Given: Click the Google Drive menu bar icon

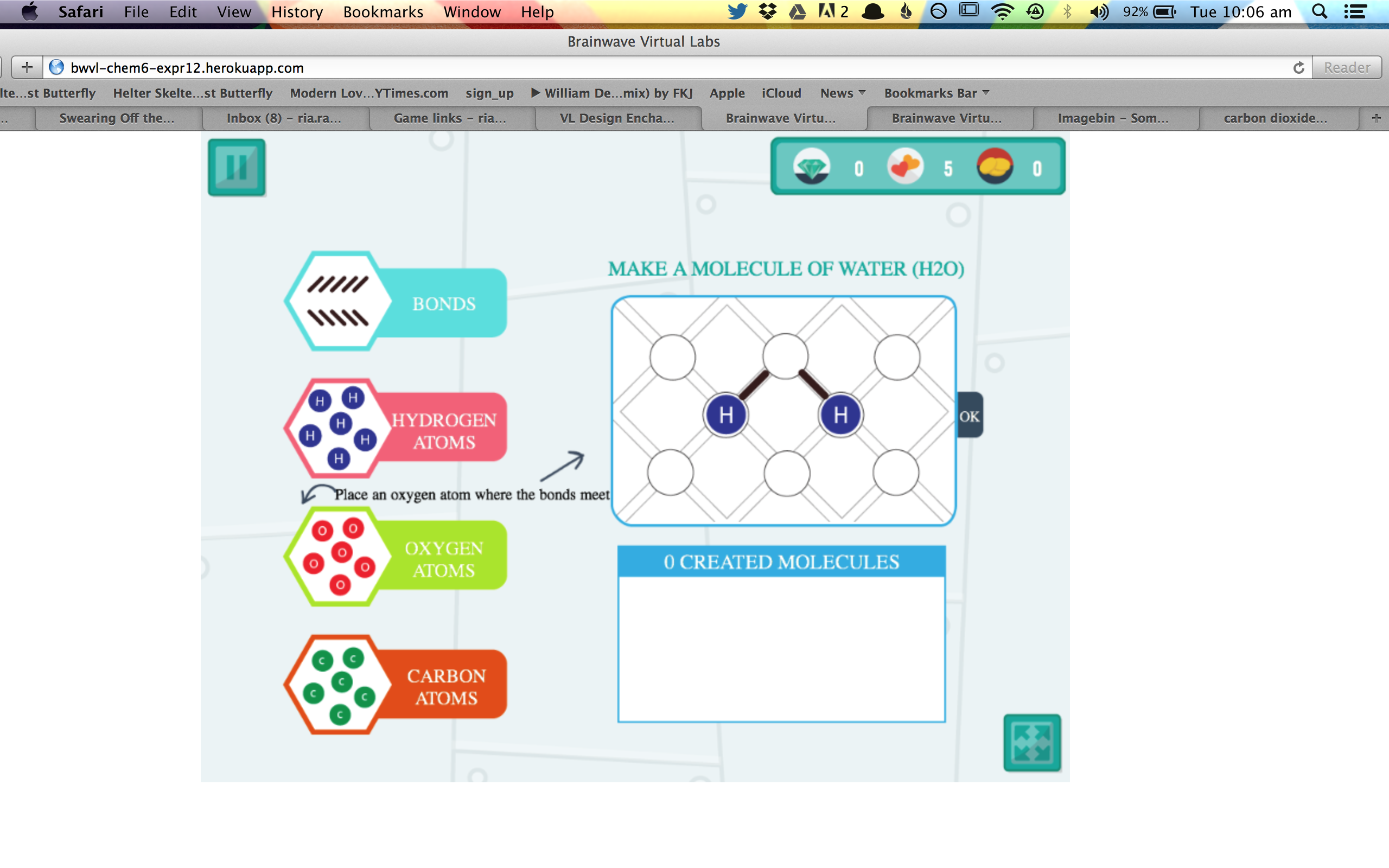Looking at the screenshot, I should point(797,11).
